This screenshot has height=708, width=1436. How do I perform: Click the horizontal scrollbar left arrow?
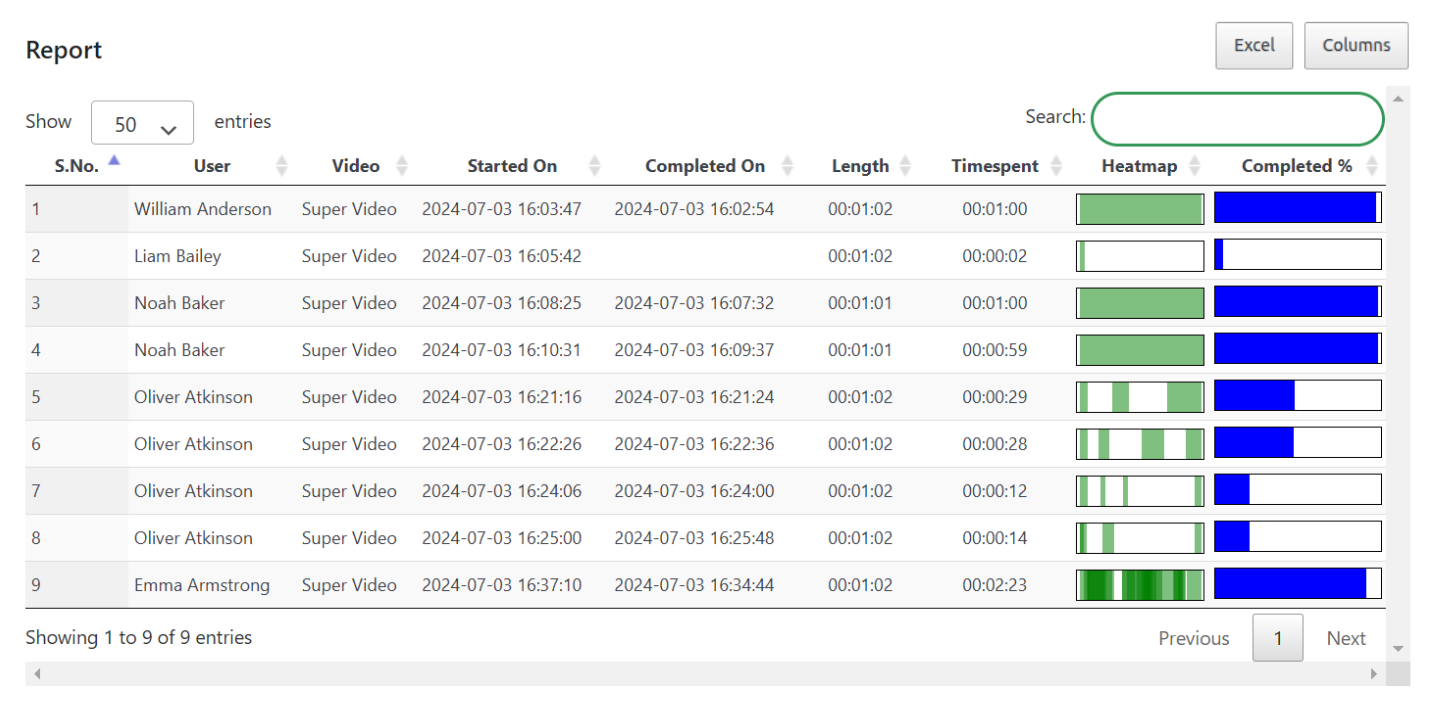[37, 674]
